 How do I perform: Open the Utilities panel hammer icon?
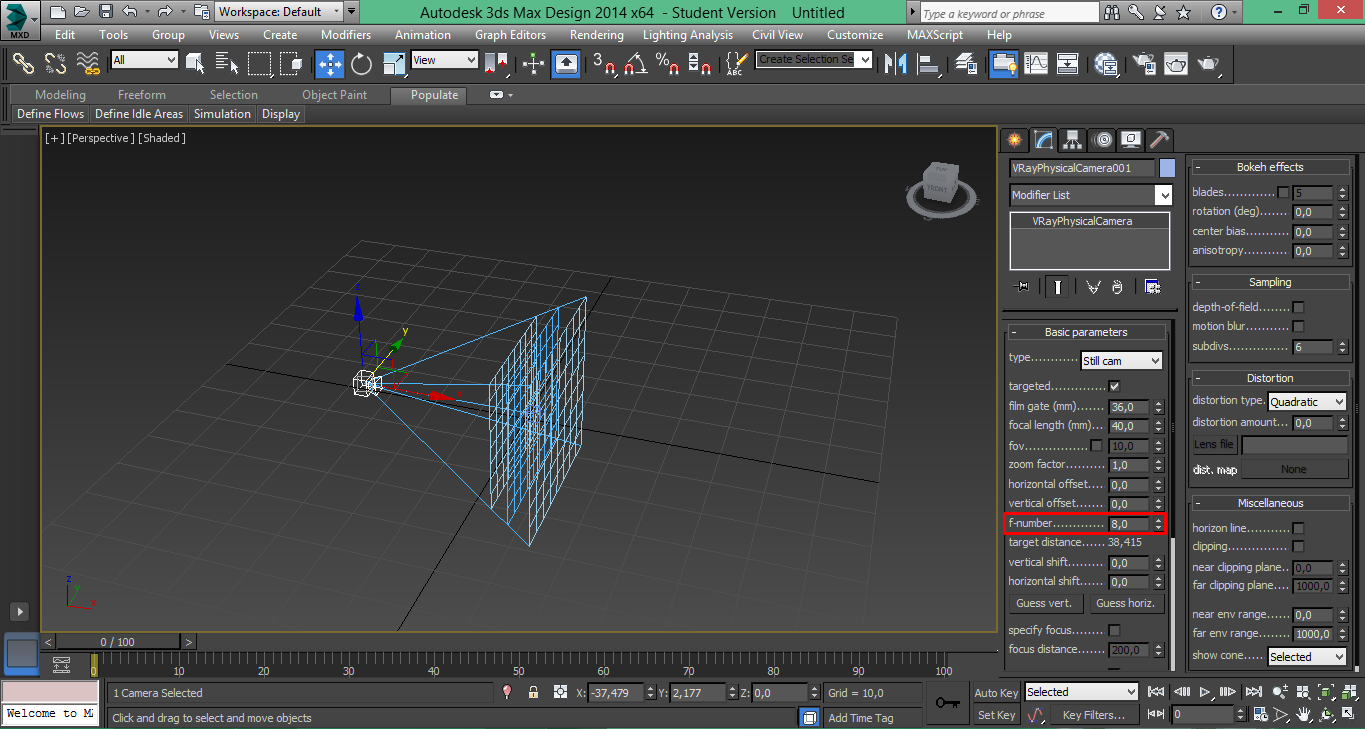(1159, 140)
